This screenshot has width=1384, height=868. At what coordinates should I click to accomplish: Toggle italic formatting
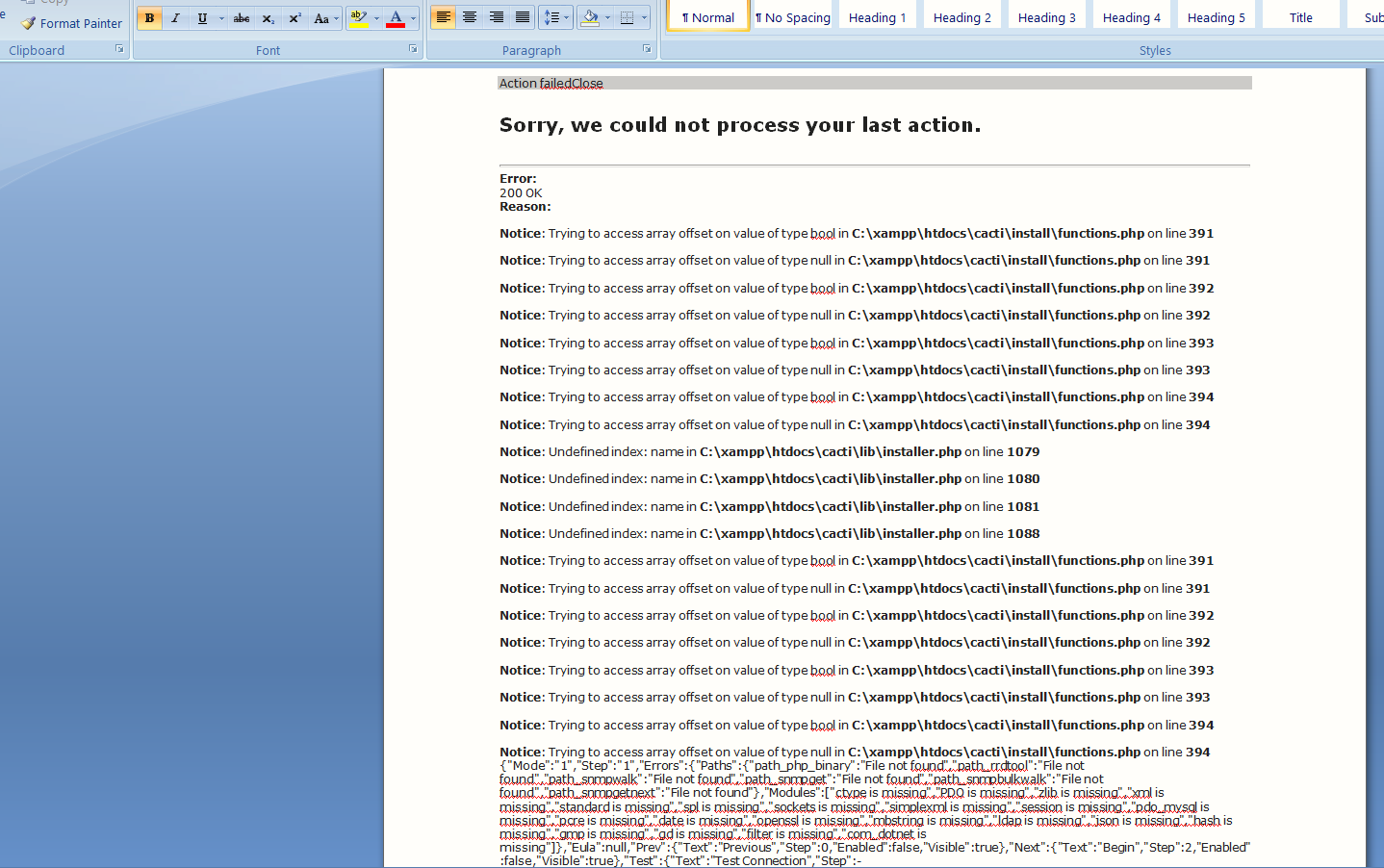tap(175, 18)
